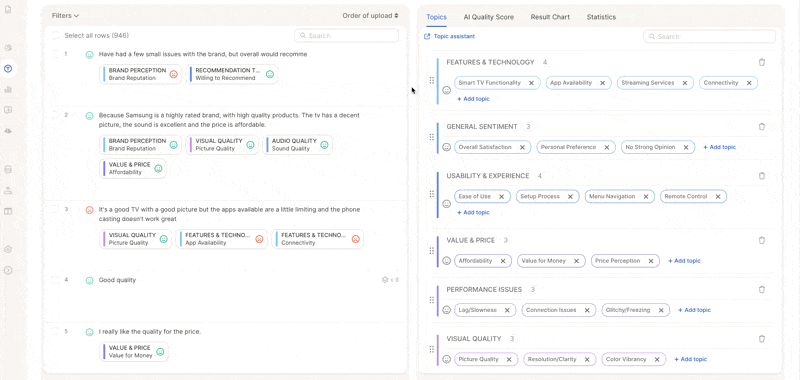Image resolution: width=800 pixels, height=380 pixels.
Task: Select Brand Reputation tag on row 1
Action: click(140, 74)
